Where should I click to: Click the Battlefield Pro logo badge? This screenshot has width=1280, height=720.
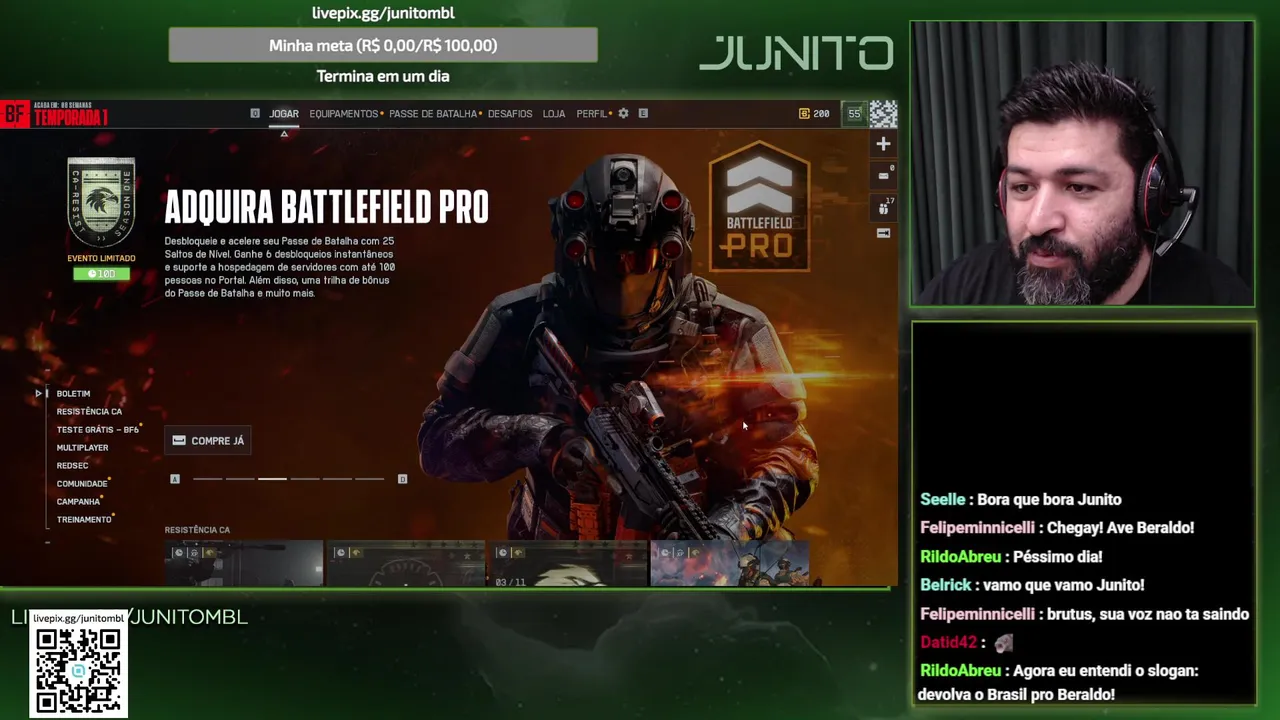pos(760,207)
